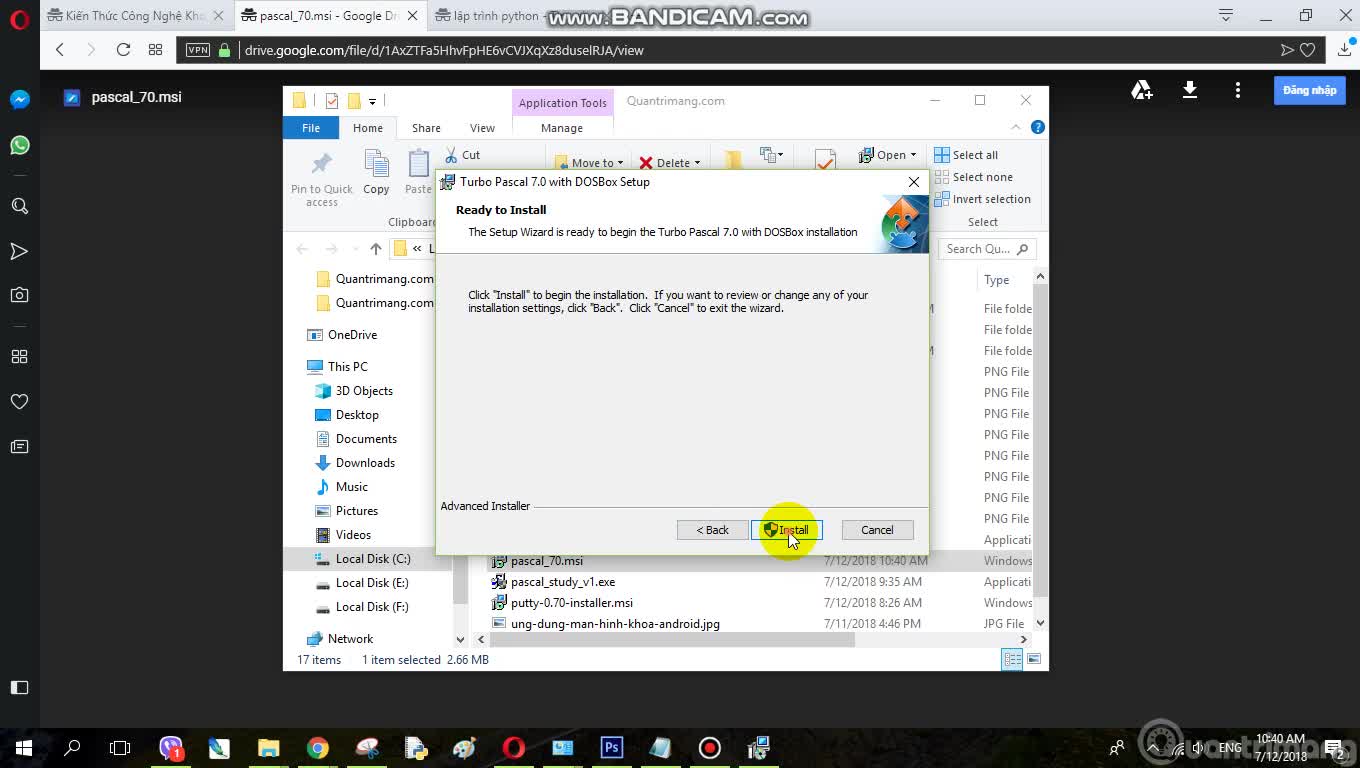Click the Cut scissors icon
1360x768 pixels.
tap(451, 155)
